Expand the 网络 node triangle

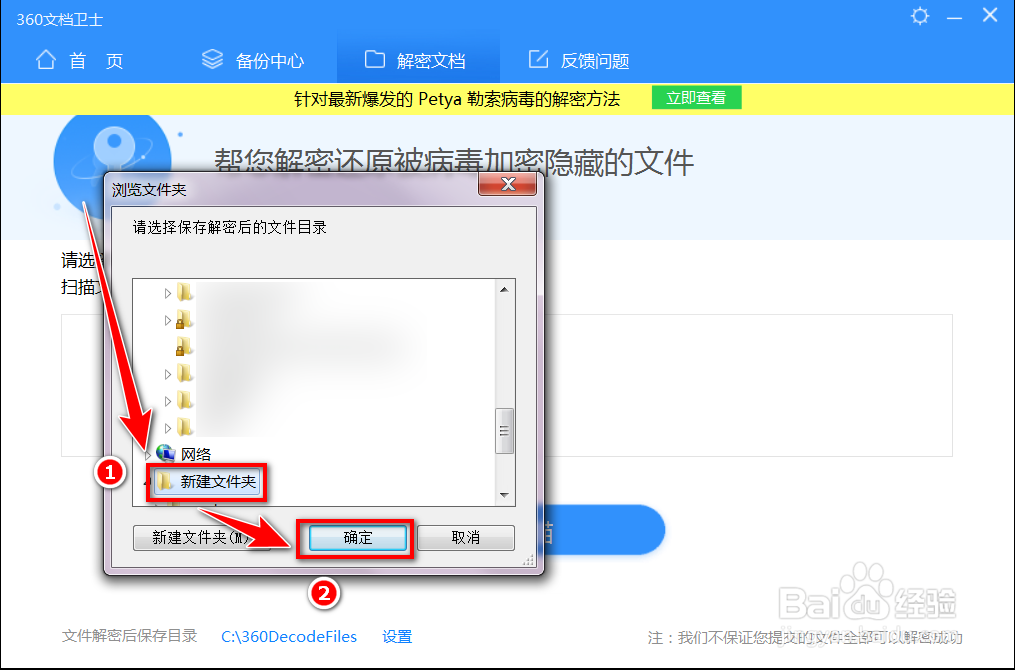pyautogui.click(x=148, y=455)
